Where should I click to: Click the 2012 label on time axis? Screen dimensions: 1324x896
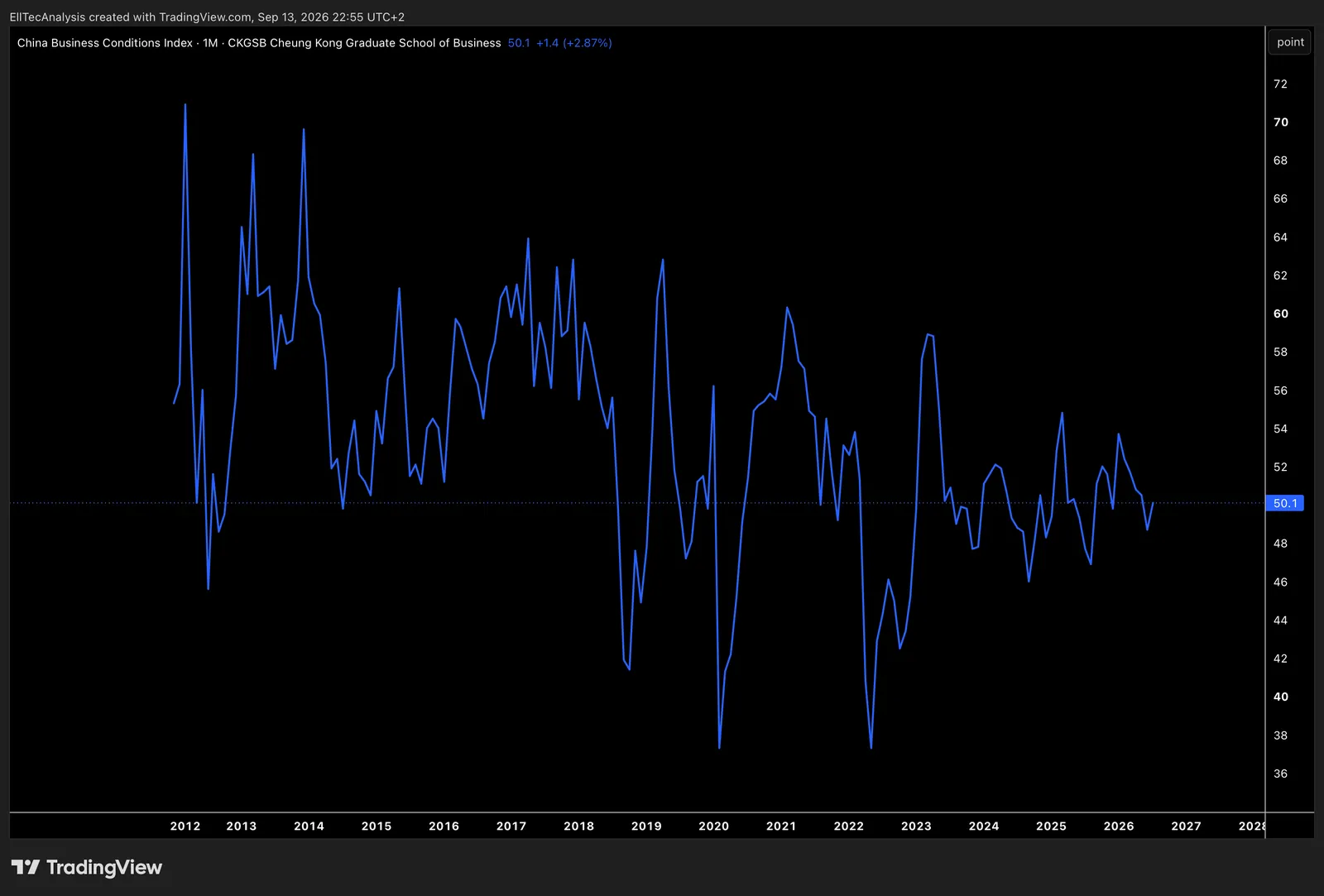point(185,826)
